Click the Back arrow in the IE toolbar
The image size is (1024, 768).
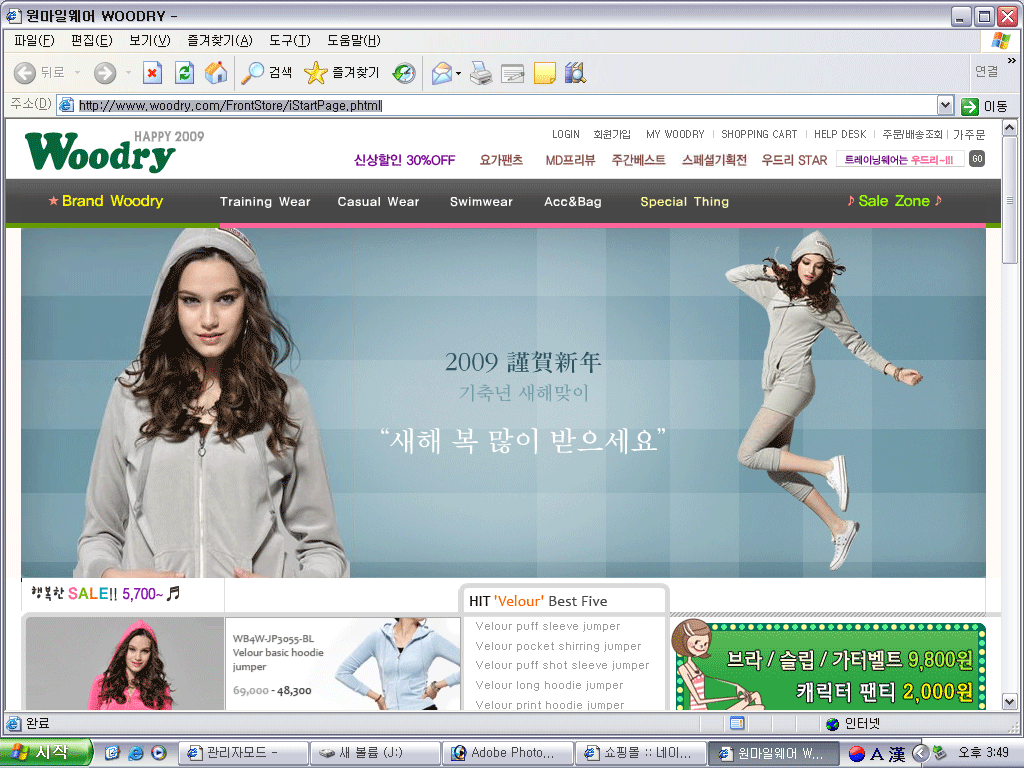(25, 72)
